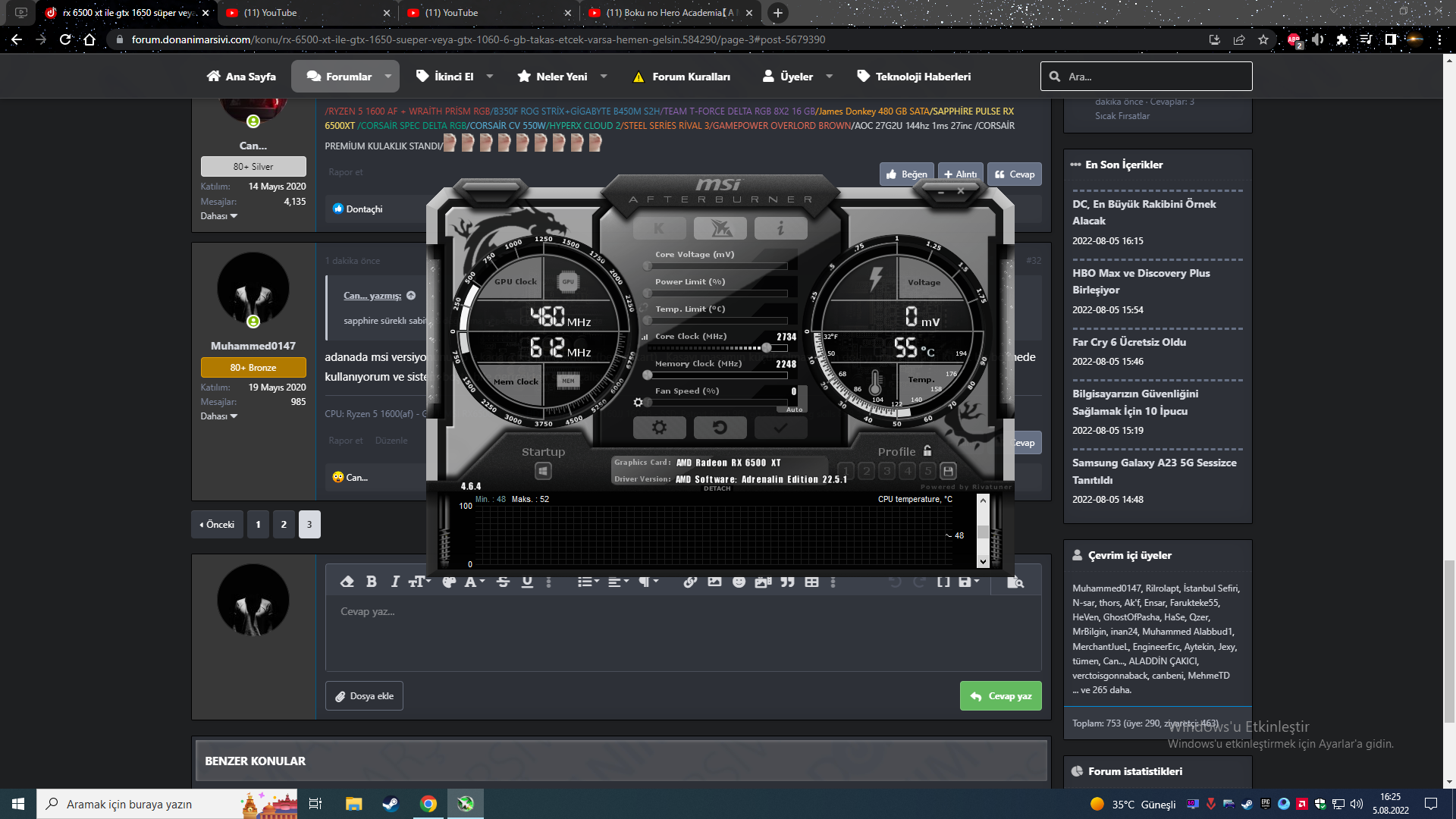Open the OC Scanner jet icon button
Image resolution: width=1456 pixels, height=819 pixels.
720,228
